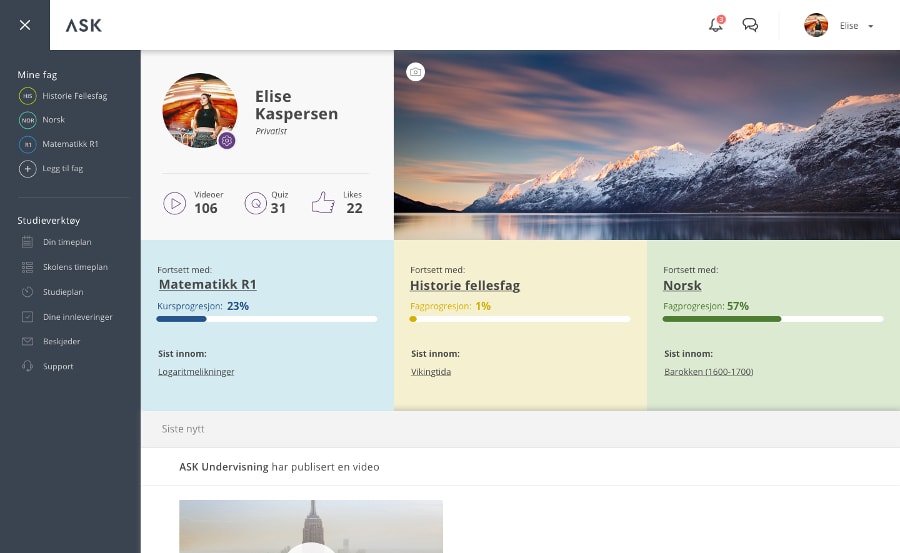This screenshot has height=553, width=900.
Task: Open Studieplan
Action: pos(63,292)
